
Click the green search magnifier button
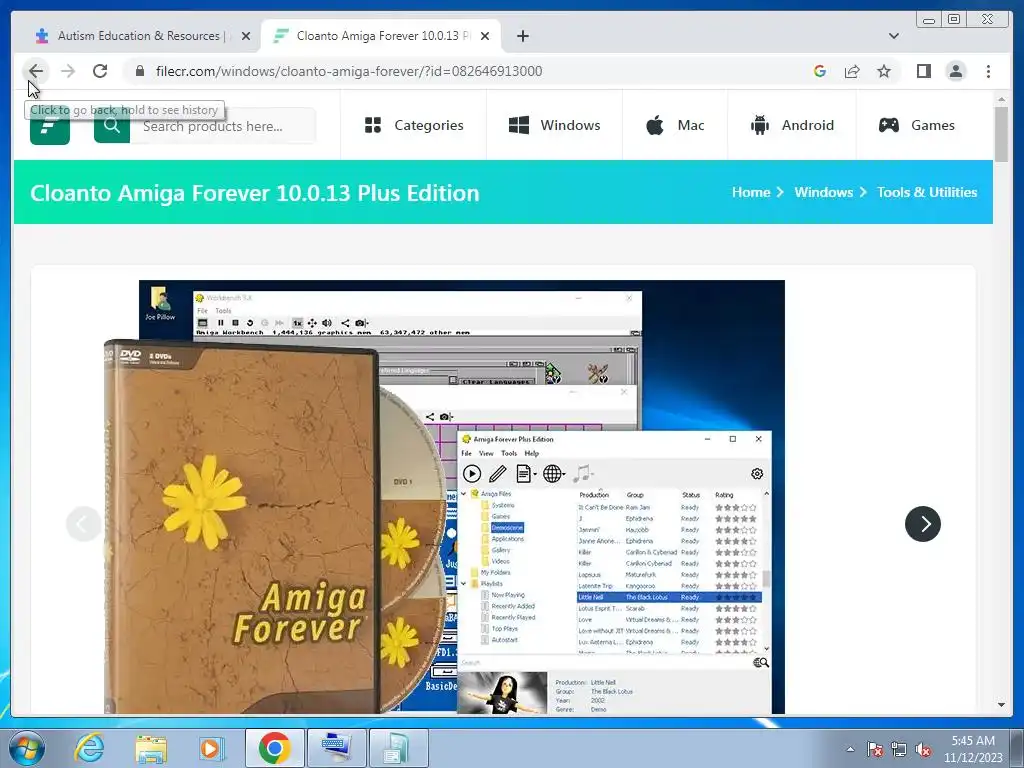(112, 125)
